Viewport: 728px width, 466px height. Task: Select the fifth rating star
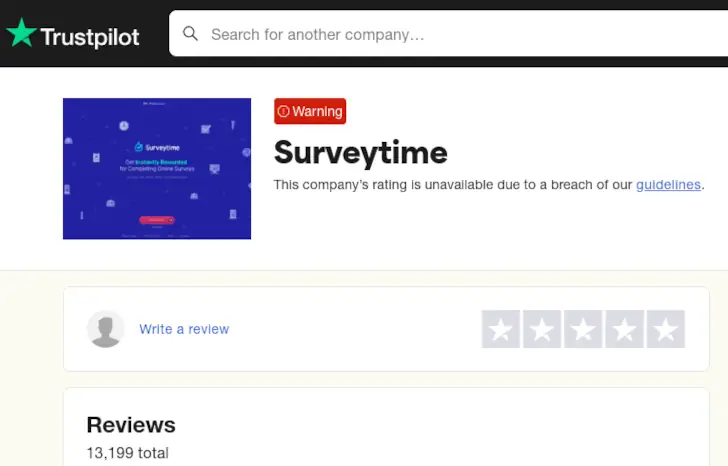click(x=665, y=329)
